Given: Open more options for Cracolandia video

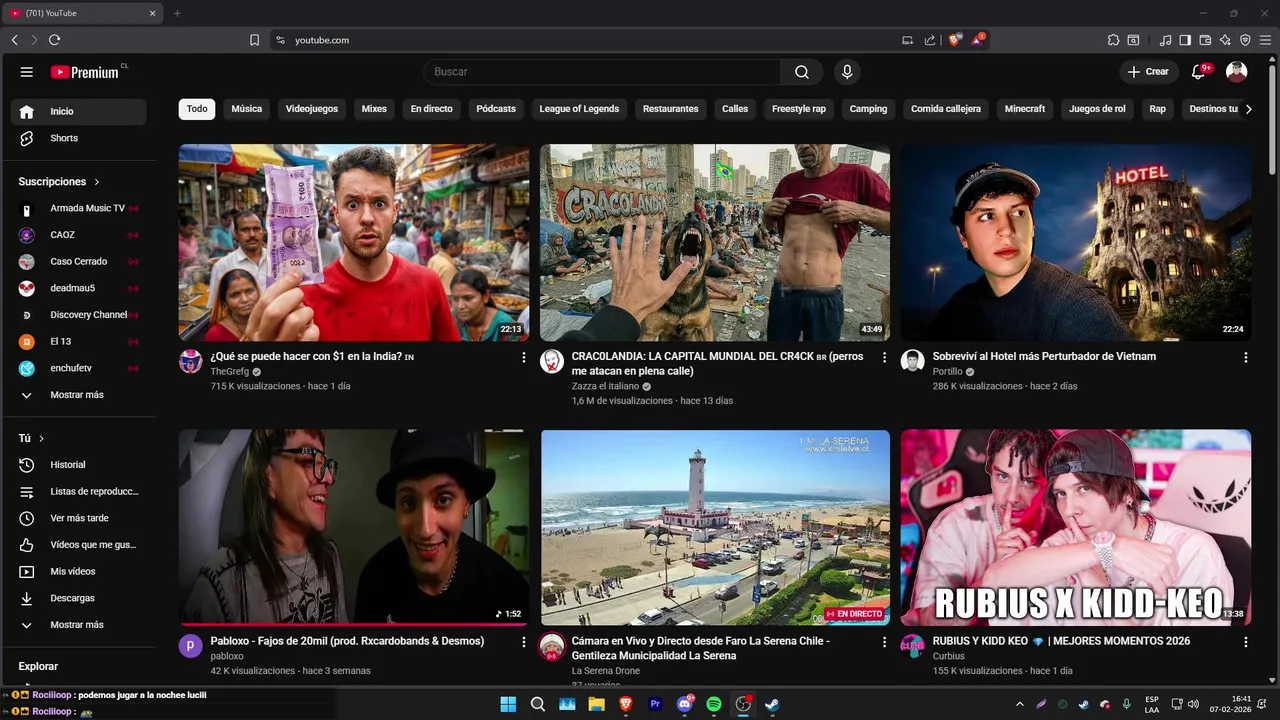Looking at the screenshot, I should coord(884,357).
